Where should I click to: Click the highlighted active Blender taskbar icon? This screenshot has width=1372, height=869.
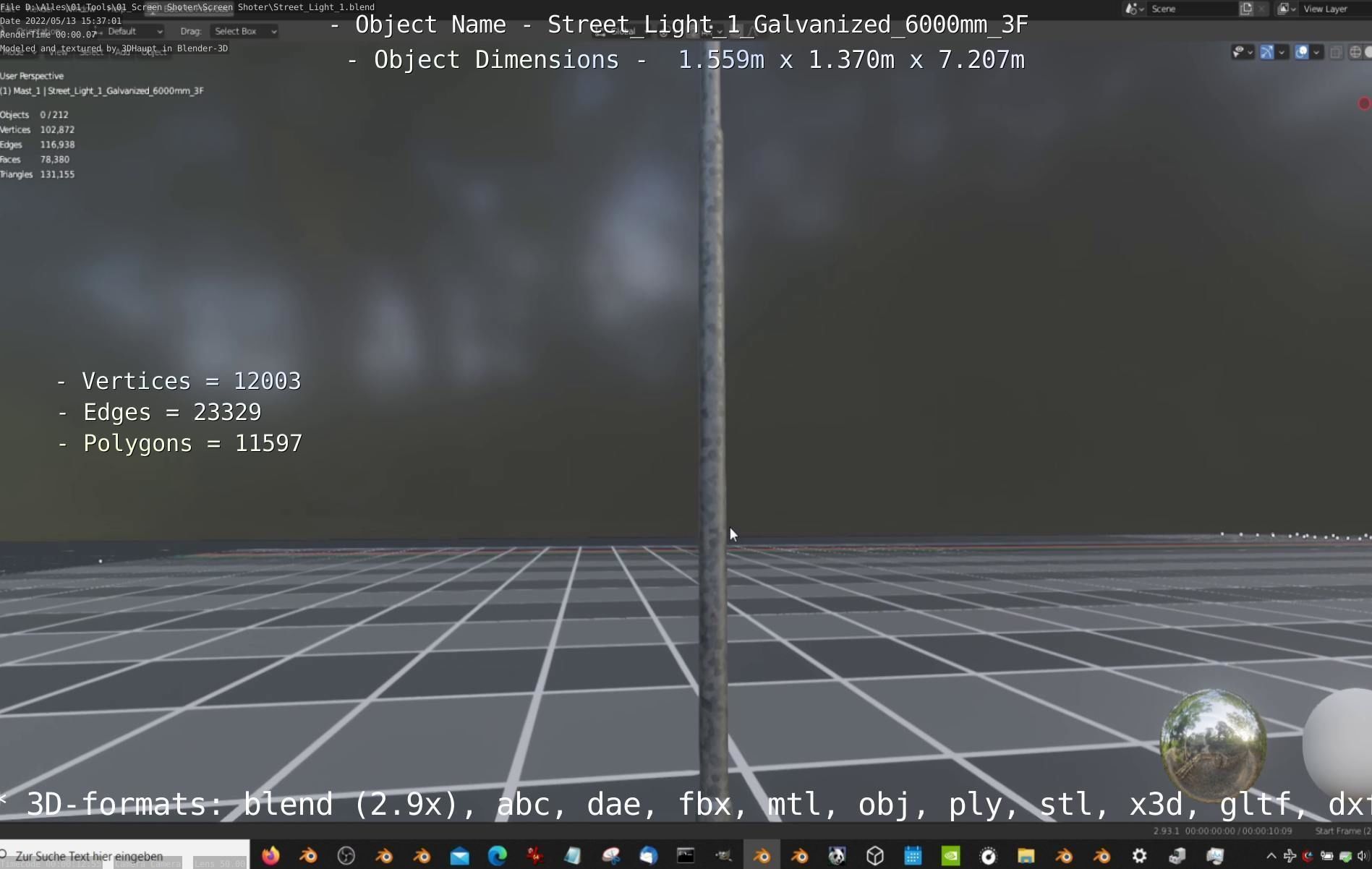coord(762,856)
